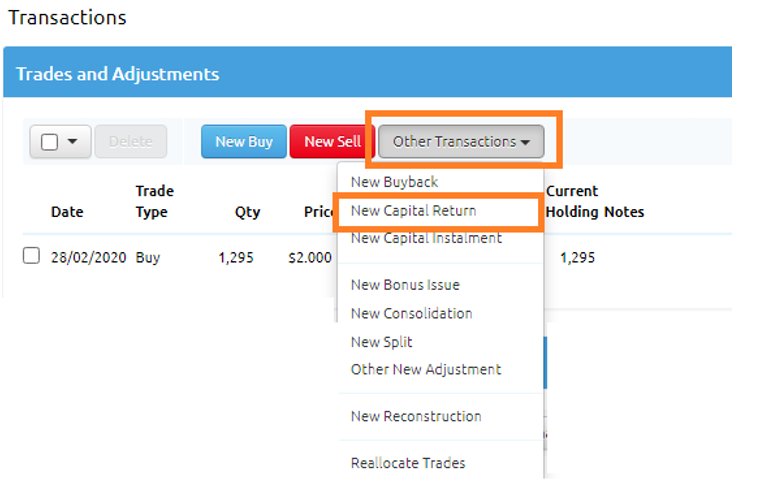Viewport: 769px width, 495px height.
Task: Pick New Split from dropdown
Action: tap(381, 342)
